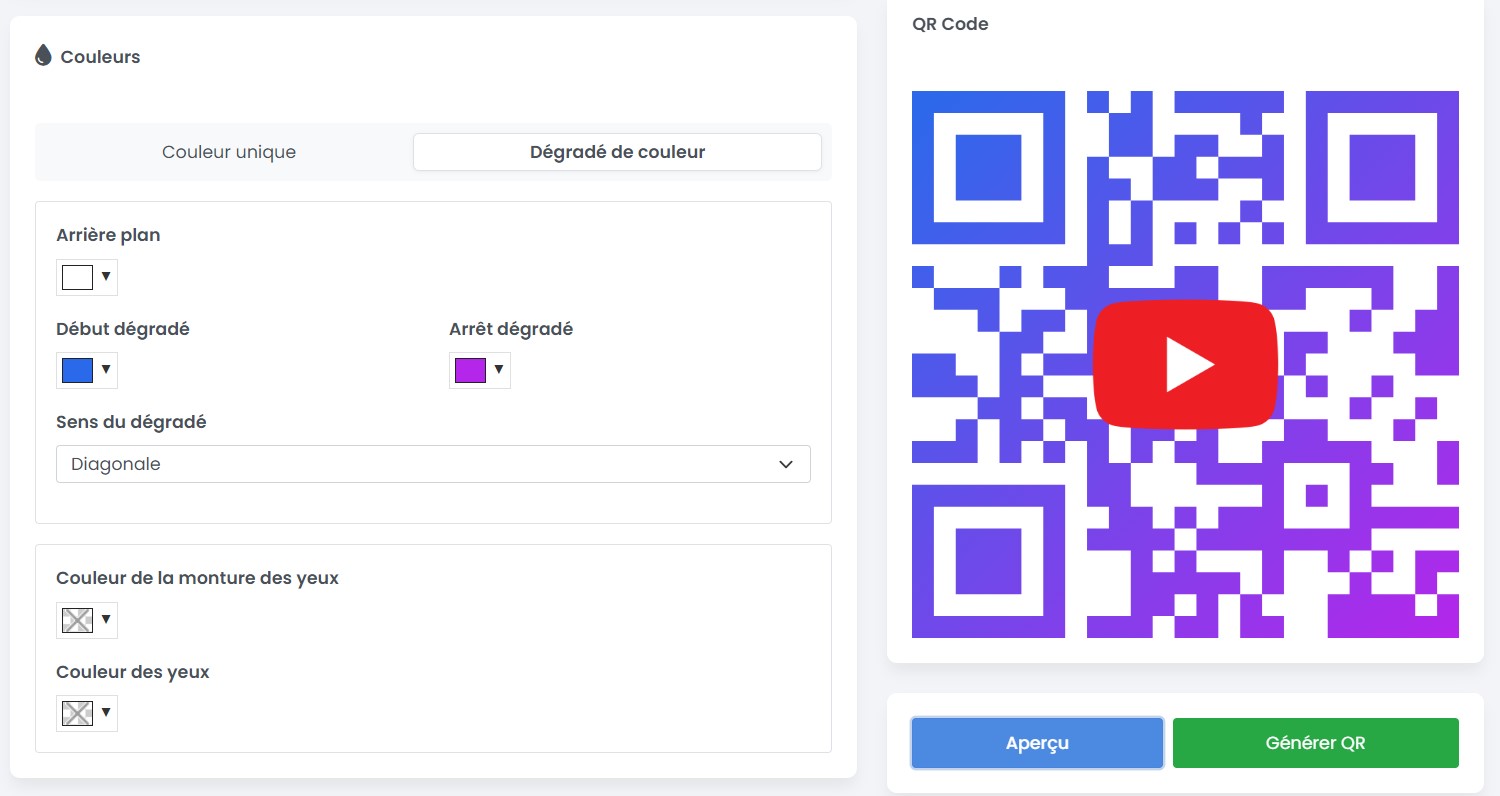This screenshot has width=1500, height=796.
Task: Click the YouTube play logo inside the QR code
Action: 1186,363
